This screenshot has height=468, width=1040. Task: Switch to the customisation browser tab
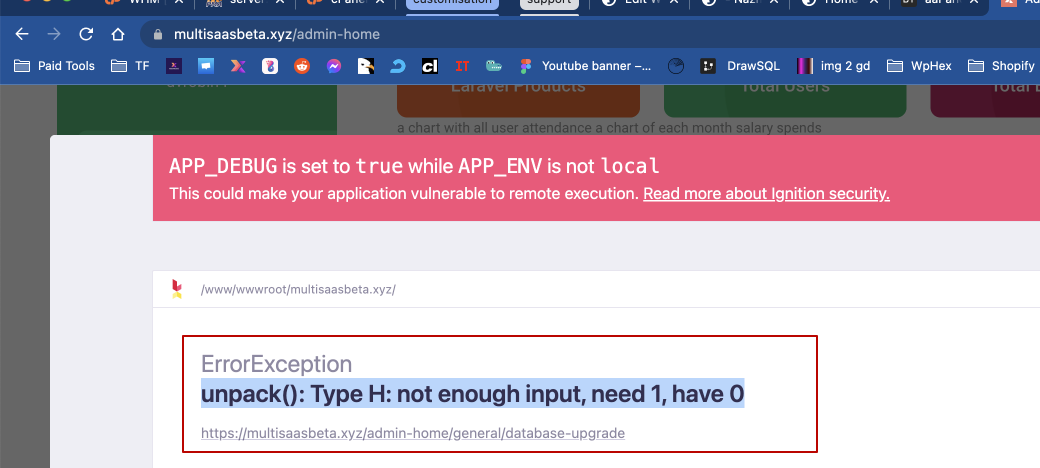453,5
